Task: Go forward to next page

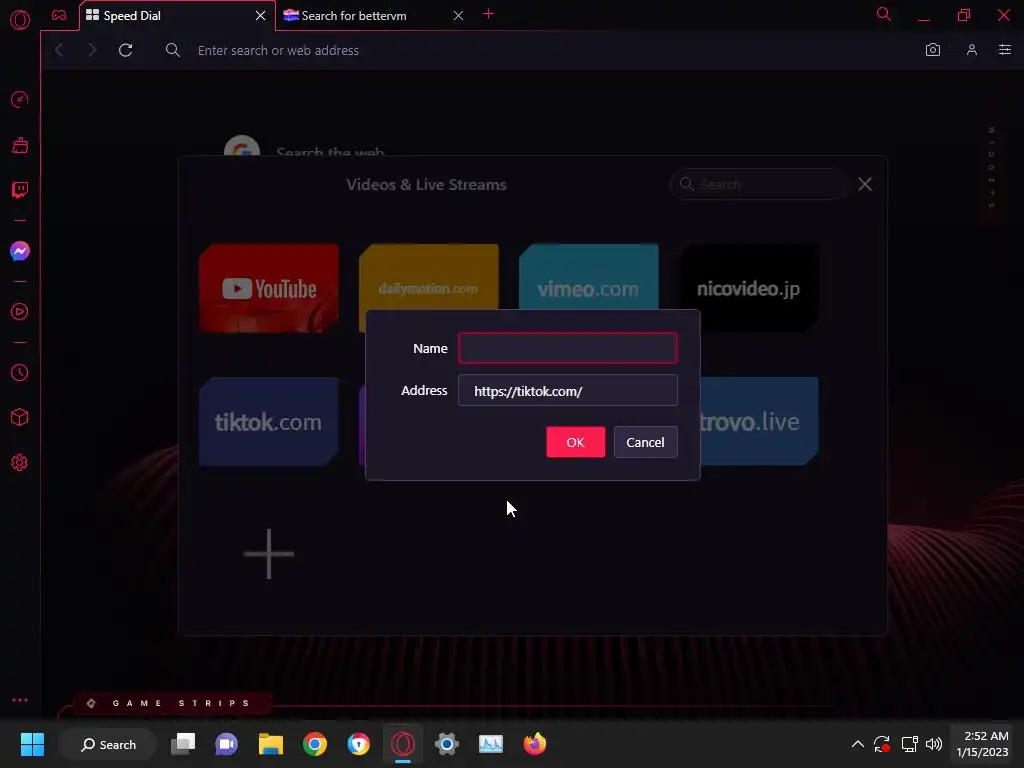Action: [92, 50]
